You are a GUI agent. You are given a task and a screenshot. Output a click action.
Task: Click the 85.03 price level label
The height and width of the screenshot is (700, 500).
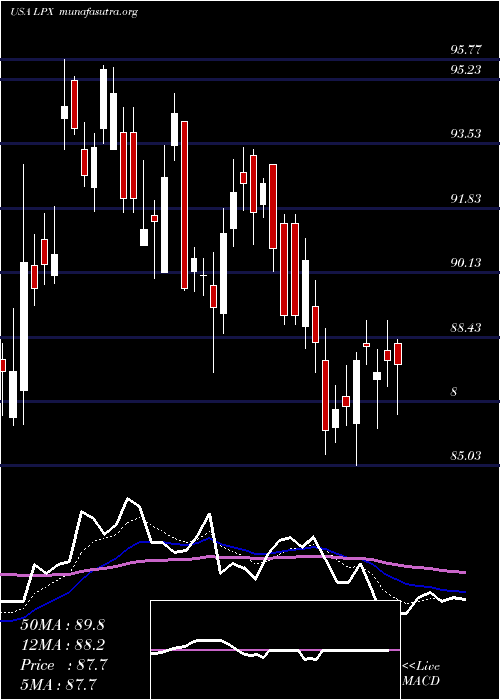click(x=466, y=456)
